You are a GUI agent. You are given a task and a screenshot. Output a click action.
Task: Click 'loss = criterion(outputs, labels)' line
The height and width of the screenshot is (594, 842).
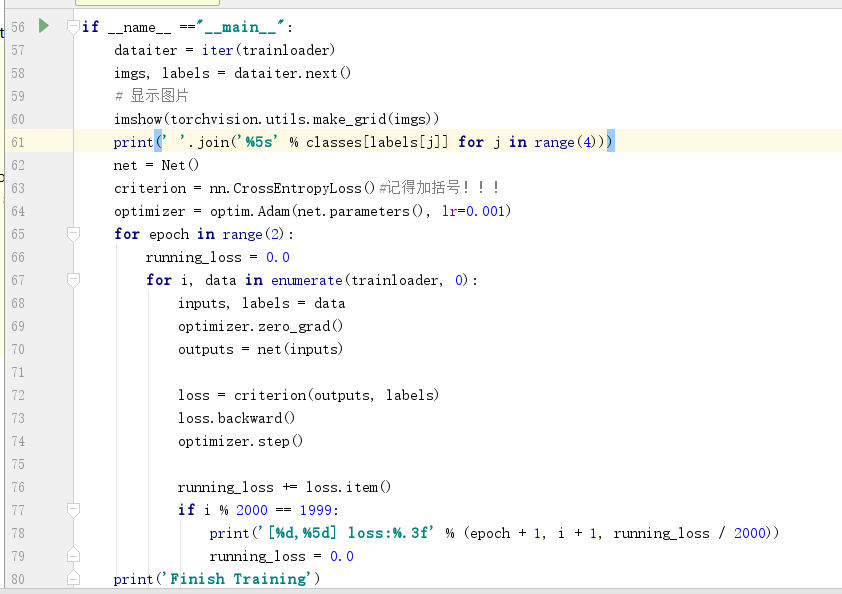308,395
